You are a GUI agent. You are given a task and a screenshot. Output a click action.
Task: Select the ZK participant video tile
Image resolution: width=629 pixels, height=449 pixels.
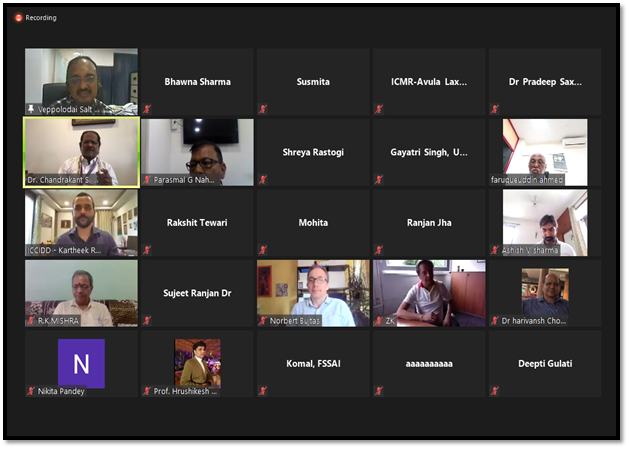click(429, 293)
